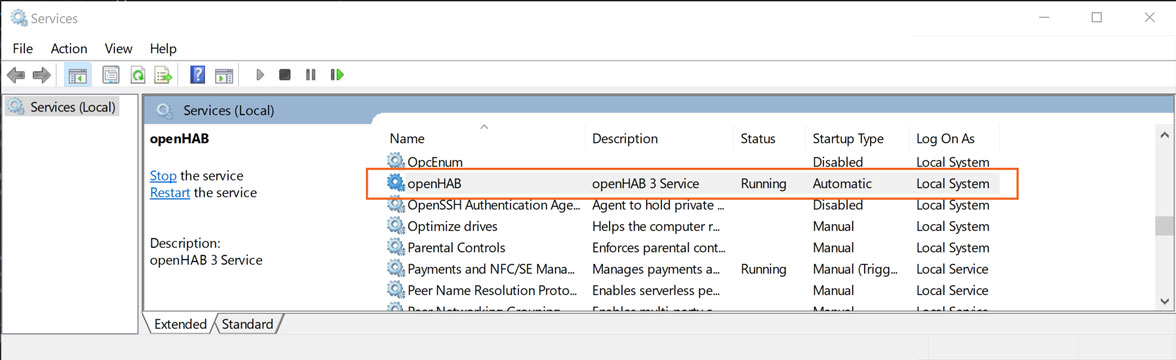Click gear icon of OpenSSH Authentication Agent
The height and width of the screenshot is (360, 1176).
pos(395,205)
